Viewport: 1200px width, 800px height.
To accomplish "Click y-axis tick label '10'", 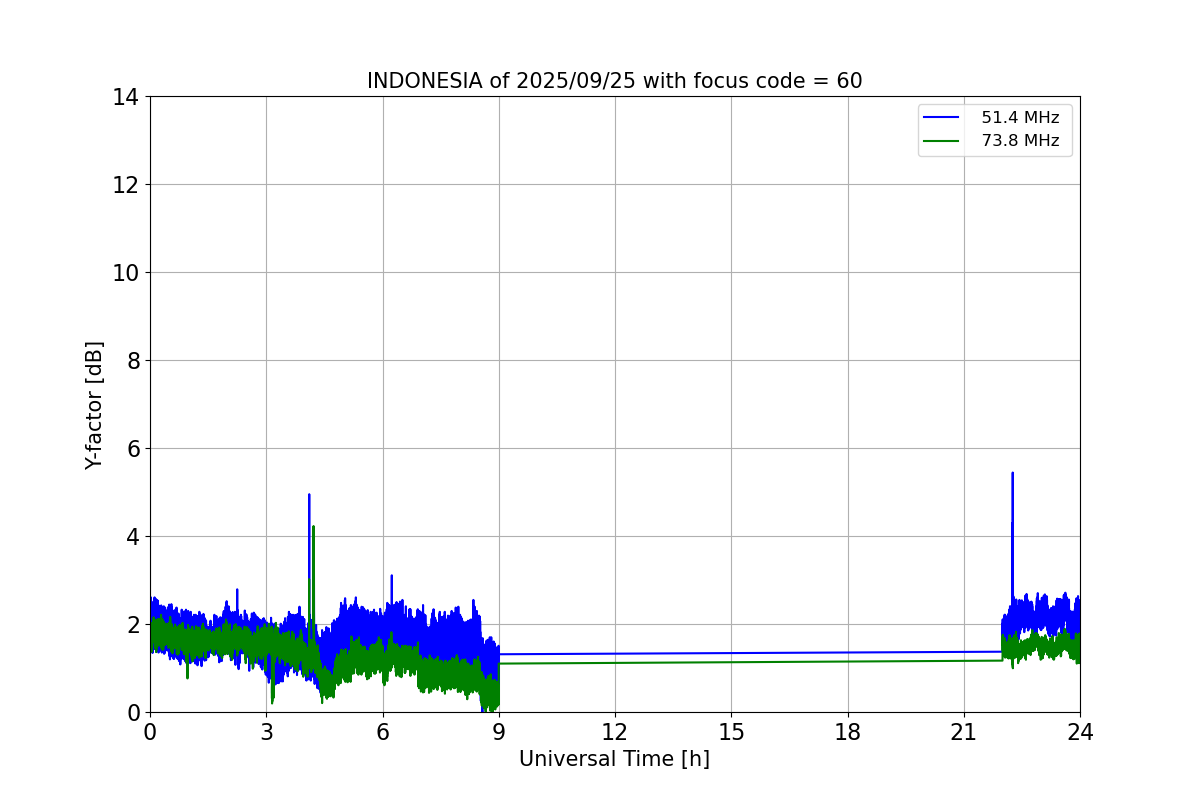I will (x=125, y=273).
